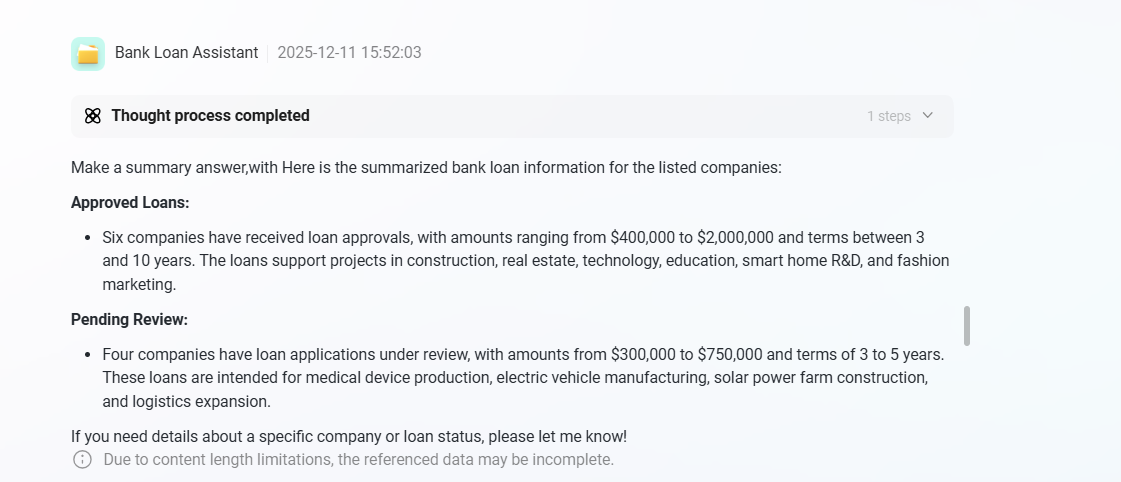
Task: Expand the thought process chevron arrow
Action: coord(928,116)
